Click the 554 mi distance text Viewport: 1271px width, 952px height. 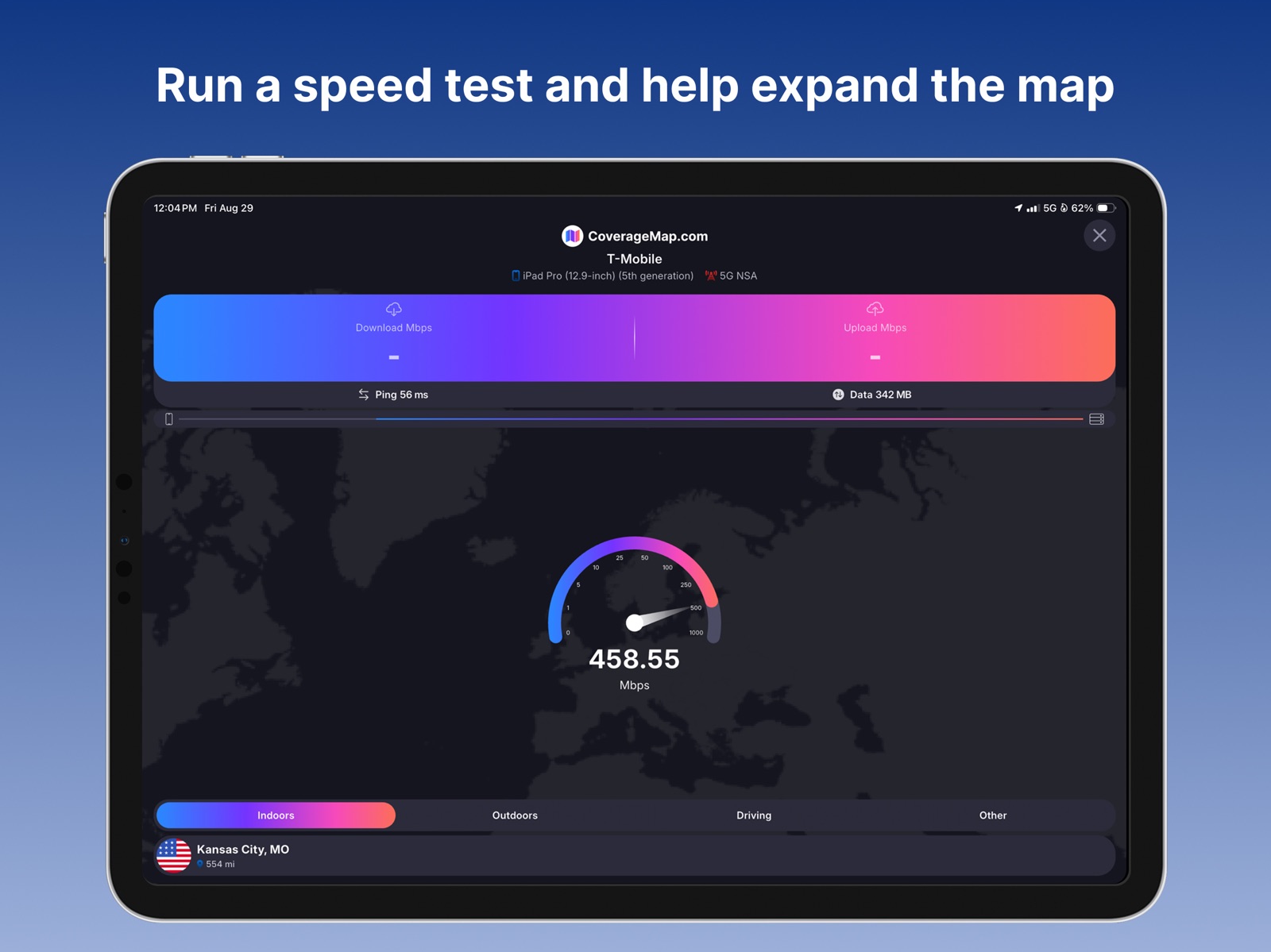[x=220, y=864]
